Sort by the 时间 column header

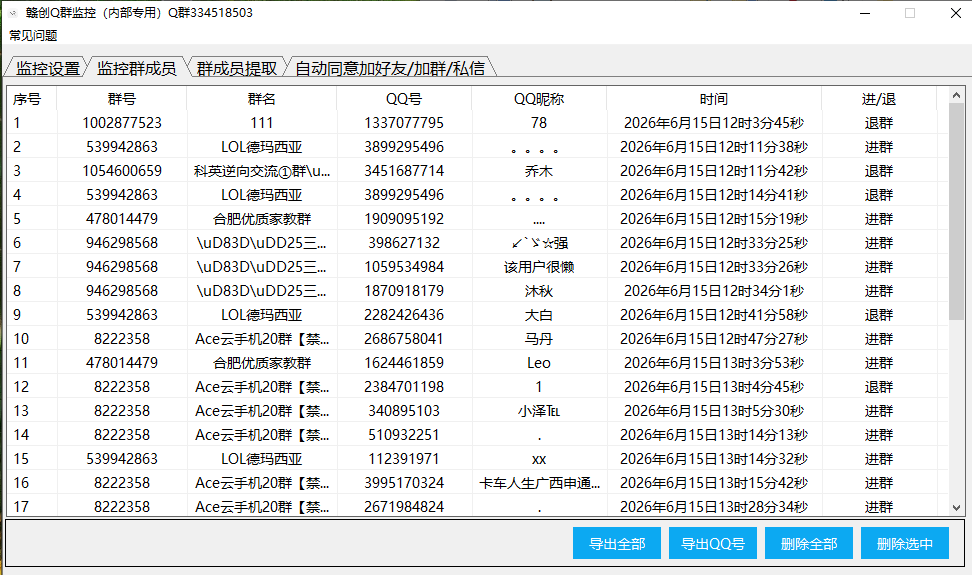[x=714, y=99]
